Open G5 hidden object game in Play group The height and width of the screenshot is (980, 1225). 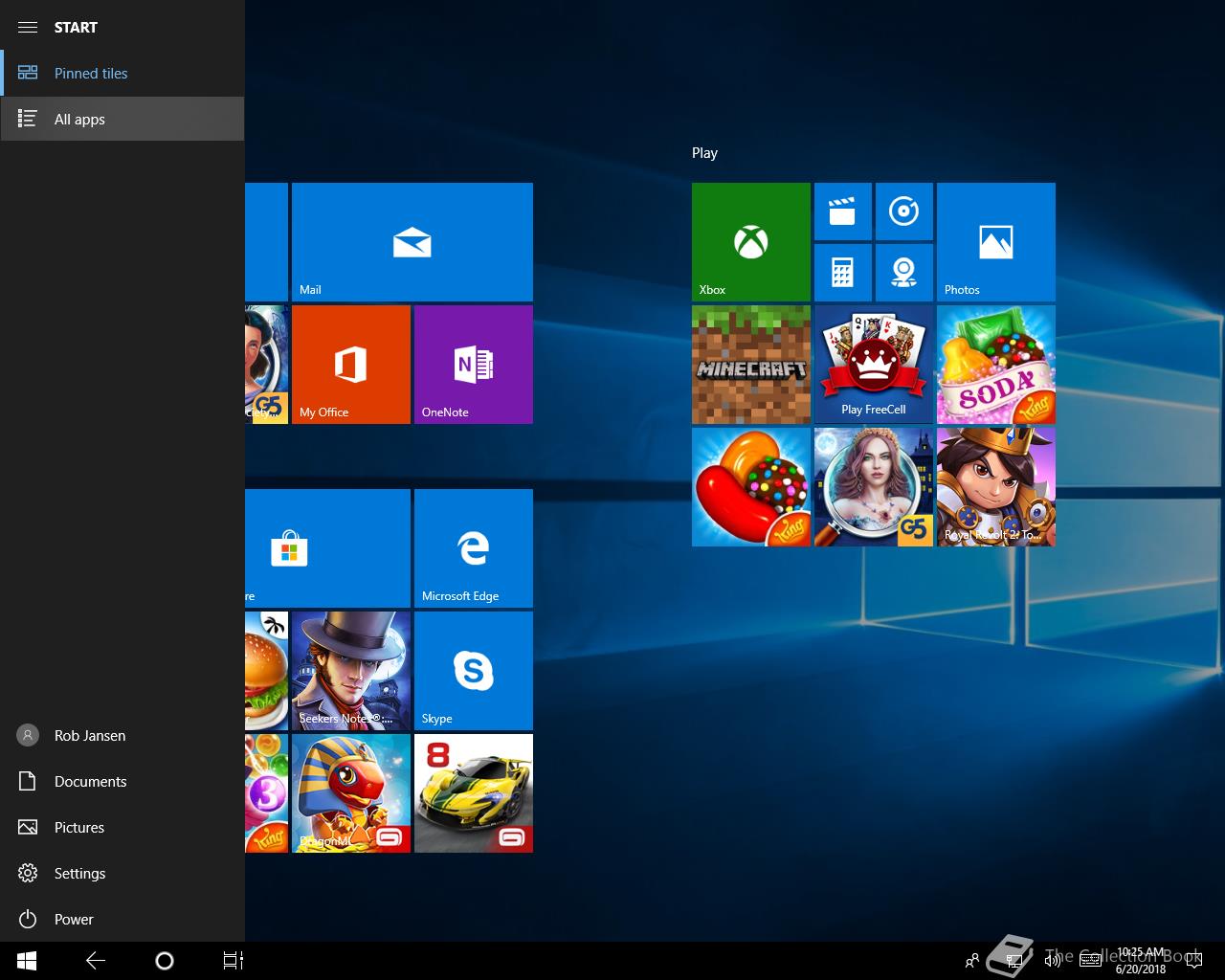pos(874,487)
